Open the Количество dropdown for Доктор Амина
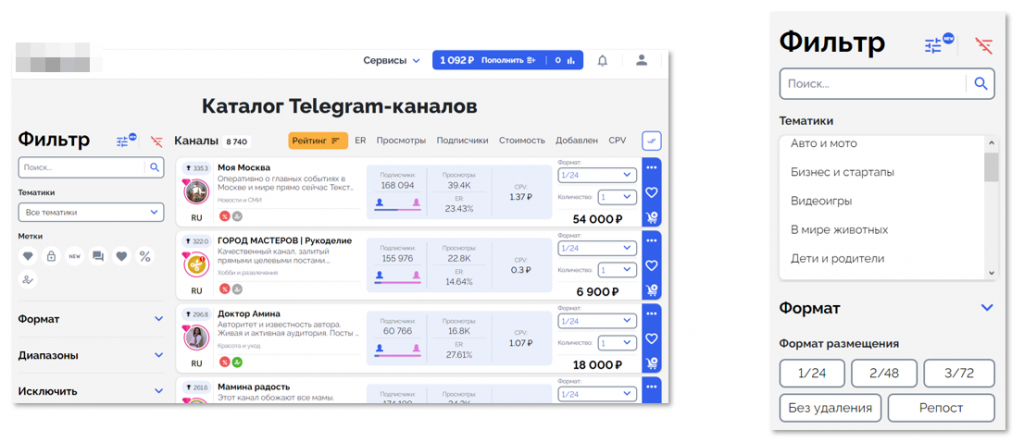Image resolution: width=1024 pixels, height=442 pixels. coord(616,343)
